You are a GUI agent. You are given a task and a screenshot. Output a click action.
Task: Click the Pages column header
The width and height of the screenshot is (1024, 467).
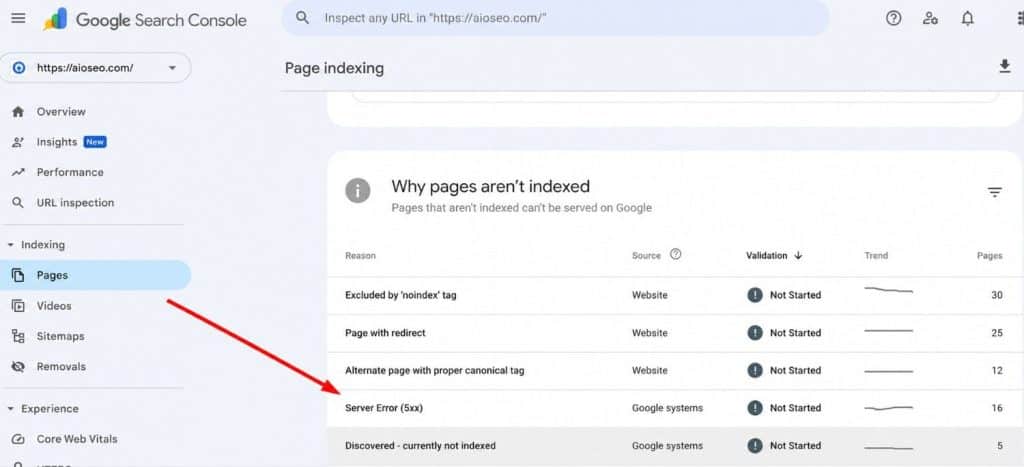989,255
